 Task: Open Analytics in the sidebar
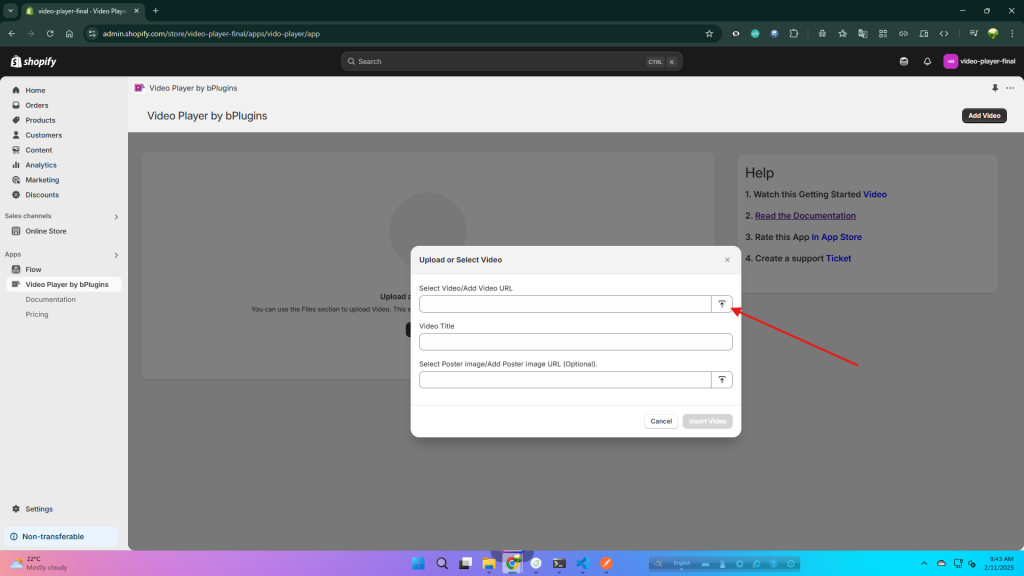(x=41, y=165)
